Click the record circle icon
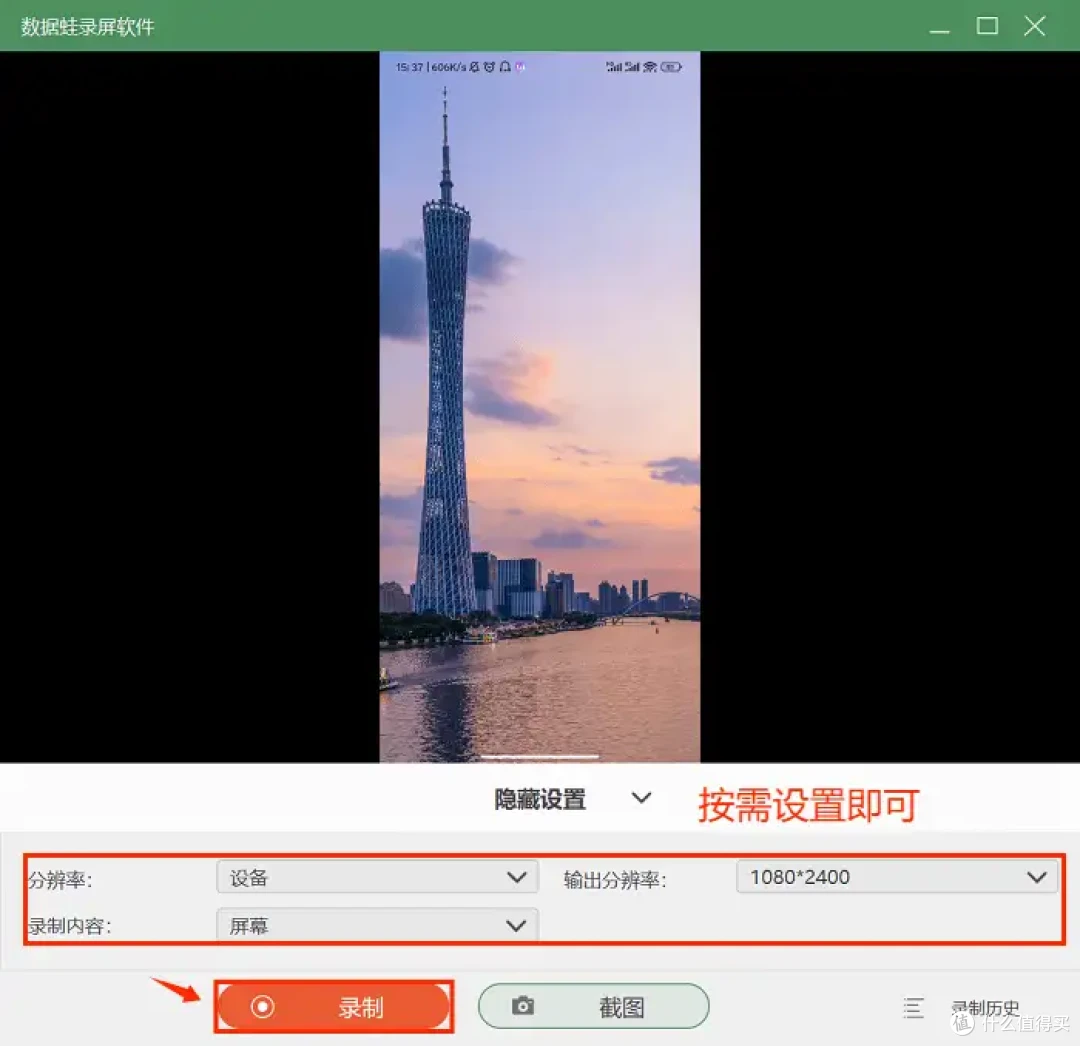This screenshot has width=1080, height=1046. pyautogui.click(x=262, y=1007)
